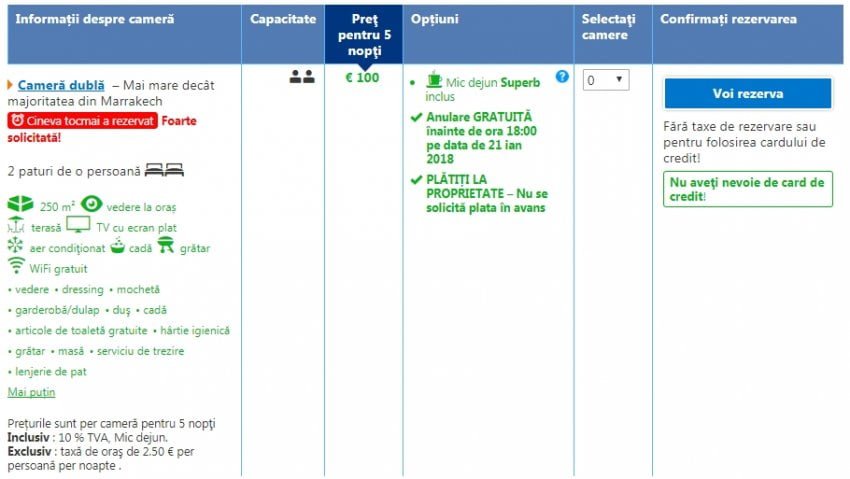Click the alarm clock icon in red badge

[17, 121]
